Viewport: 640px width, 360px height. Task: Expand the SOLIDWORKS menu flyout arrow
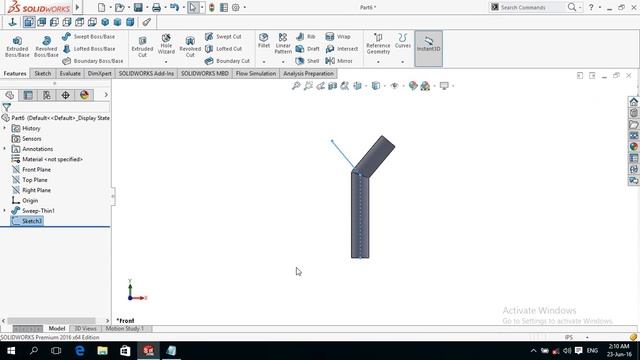77,7
